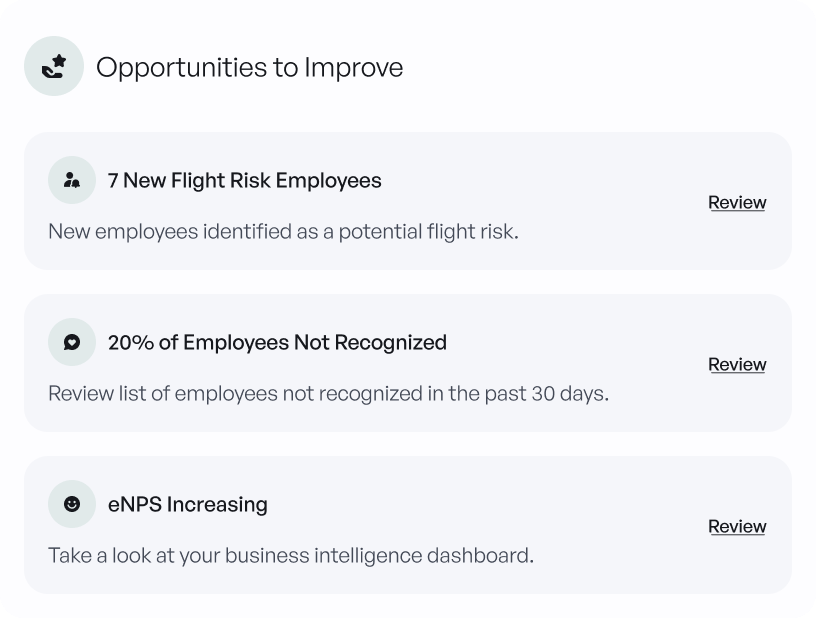Click the hand-with-star Opportunities icon
816x618 pixels.
(54, 66)
